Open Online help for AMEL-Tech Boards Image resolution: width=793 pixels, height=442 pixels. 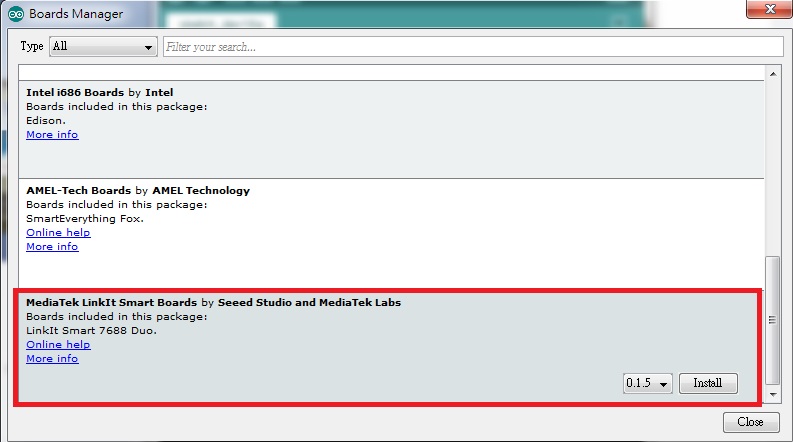[58, 233]
